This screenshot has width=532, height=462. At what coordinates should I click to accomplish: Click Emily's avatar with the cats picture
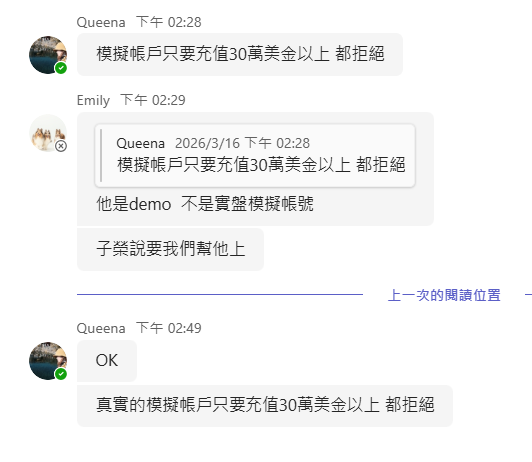click(x=48, y=133)
